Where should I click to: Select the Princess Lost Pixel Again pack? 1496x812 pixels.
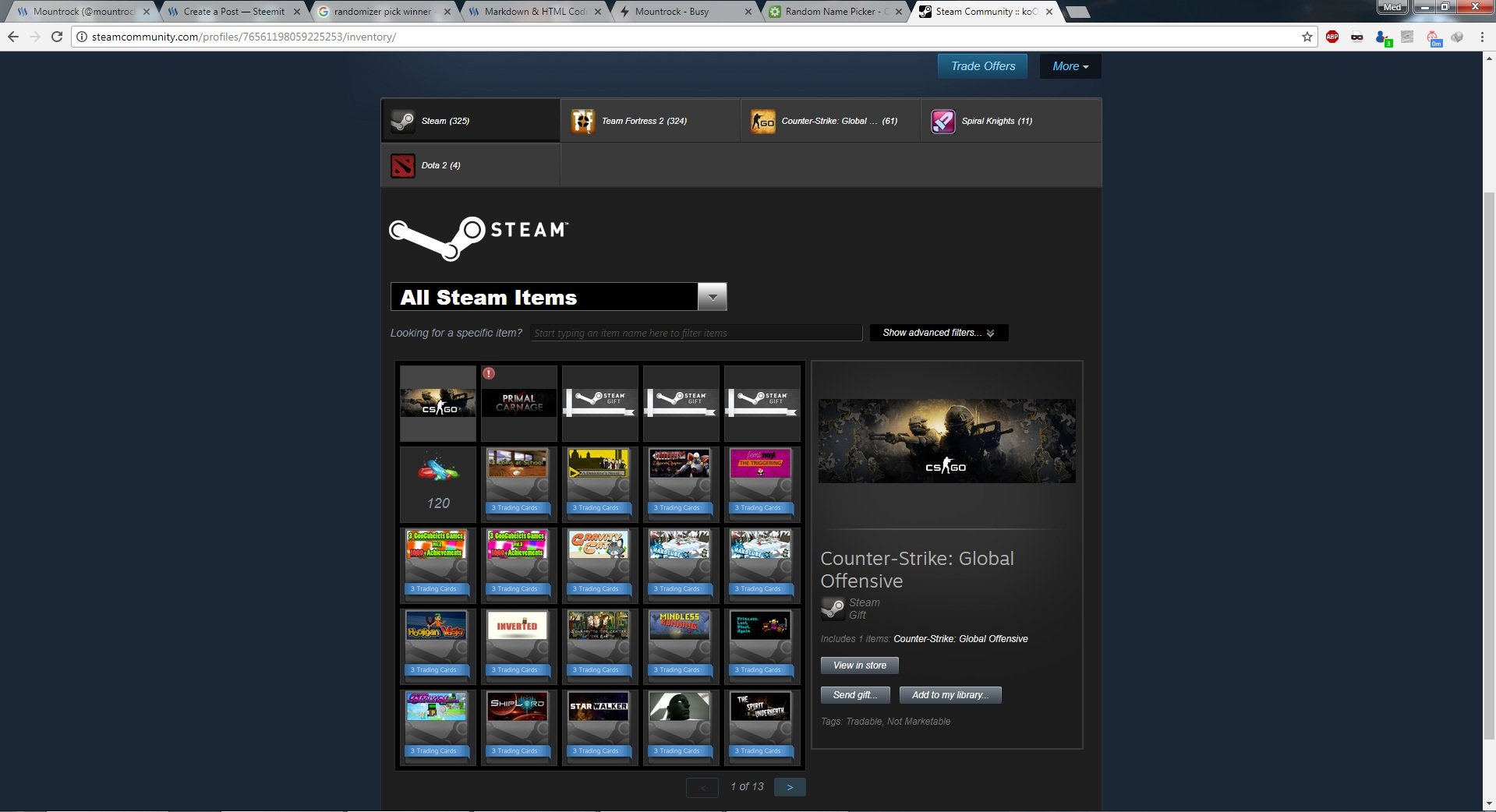pos(762,647)
